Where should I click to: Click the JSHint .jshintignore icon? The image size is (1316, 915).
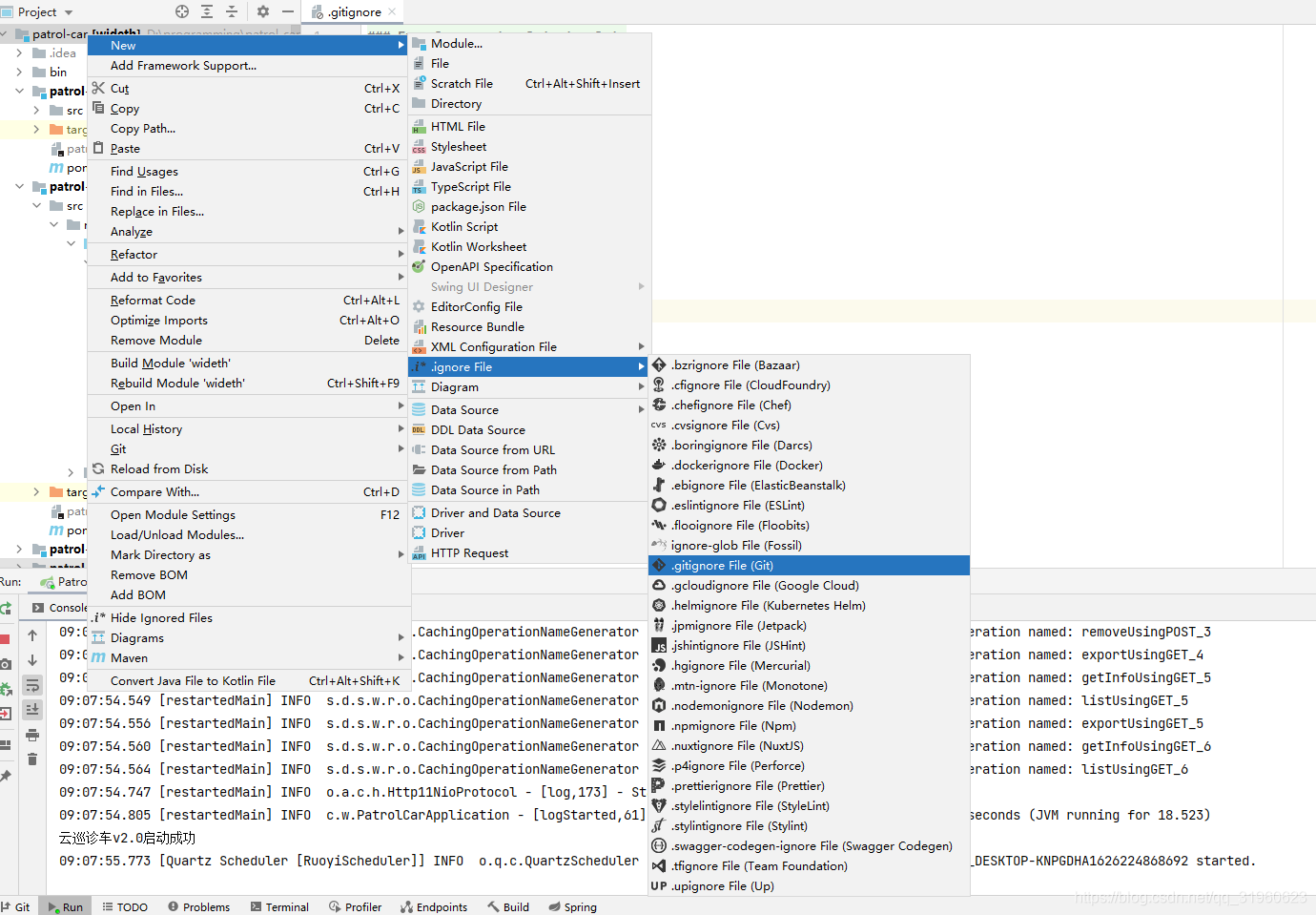659,646
